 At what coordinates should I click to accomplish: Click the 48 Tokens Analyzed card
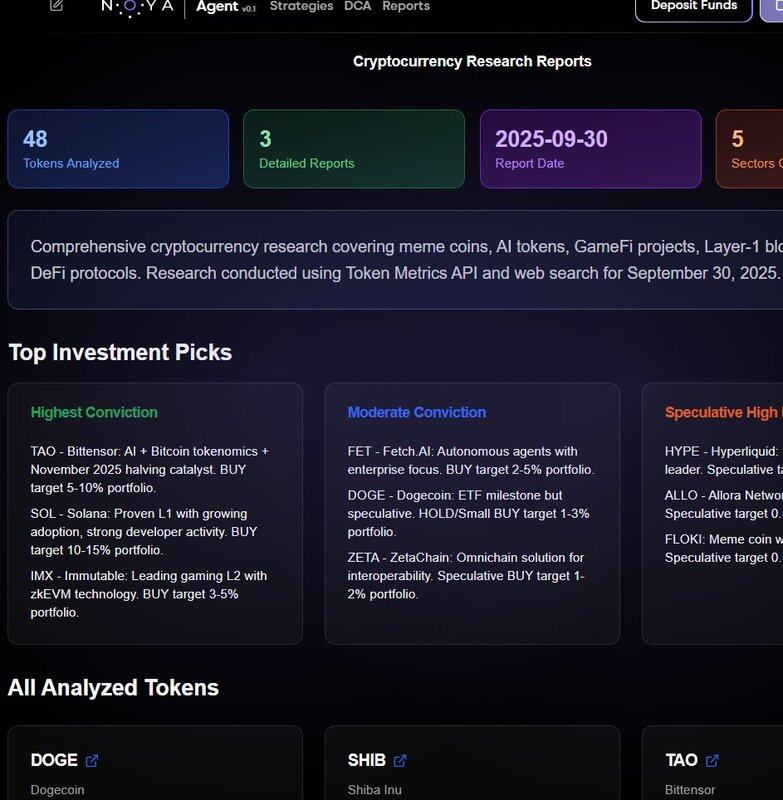[118, 149]
